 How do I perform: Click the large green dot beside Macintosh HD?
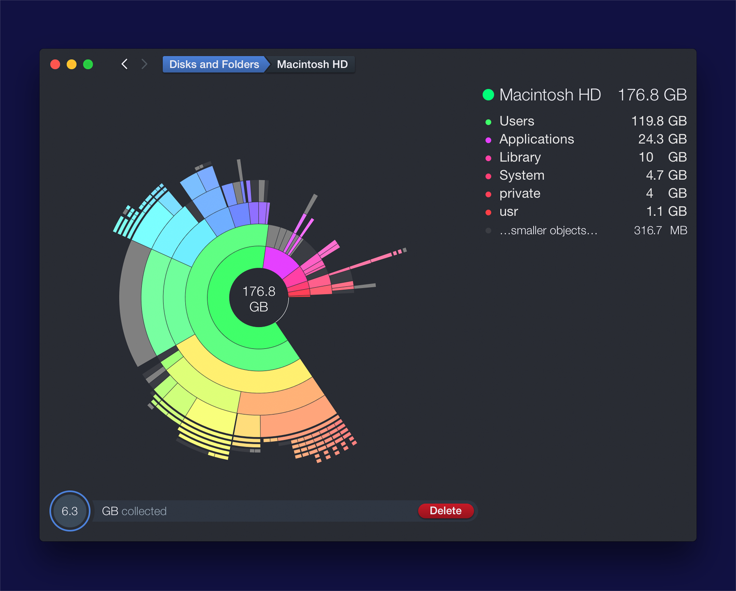(x=488, y=95)
